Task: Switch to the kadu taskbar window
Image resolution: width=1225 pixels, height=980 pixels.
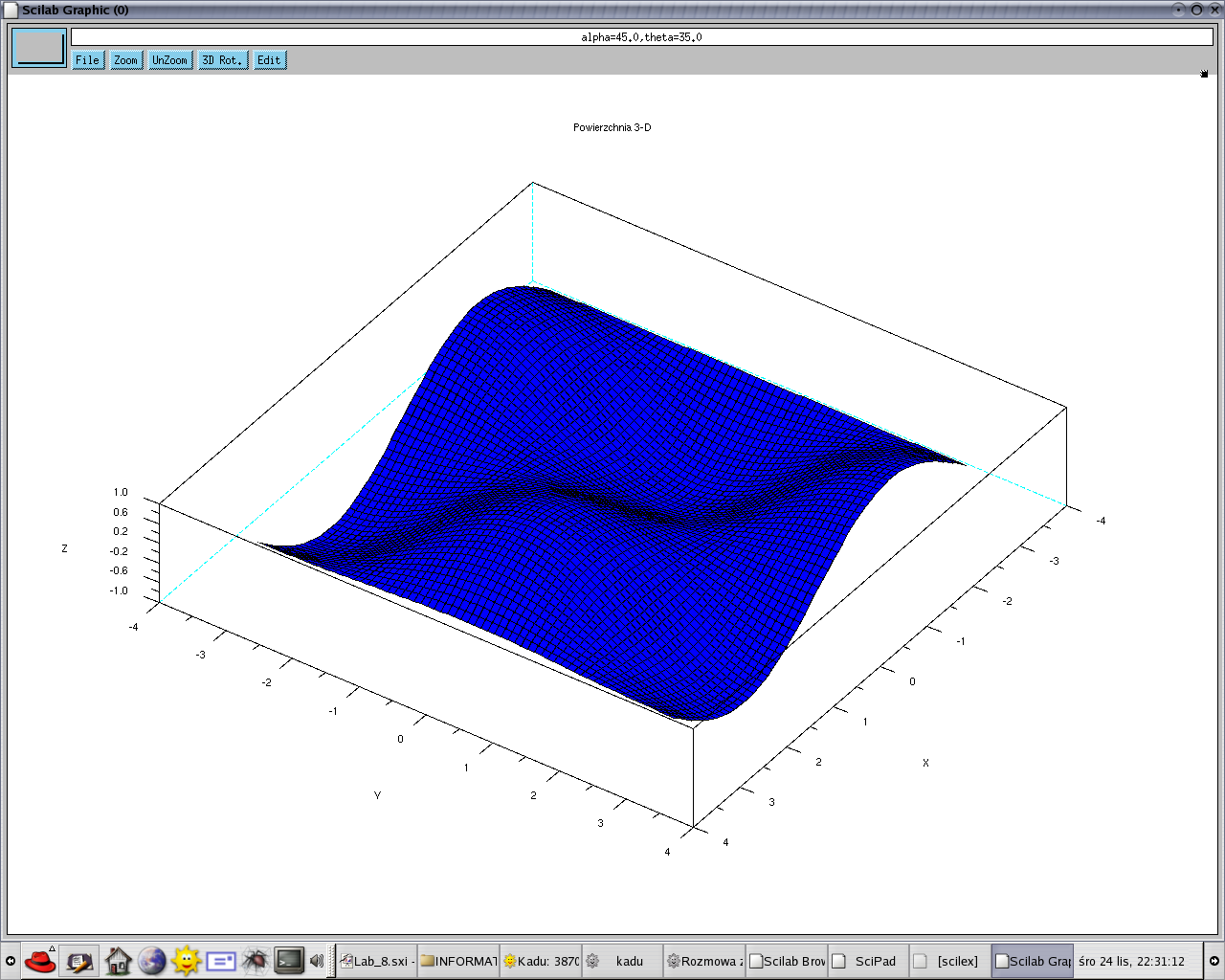Action: coord(623,961)
